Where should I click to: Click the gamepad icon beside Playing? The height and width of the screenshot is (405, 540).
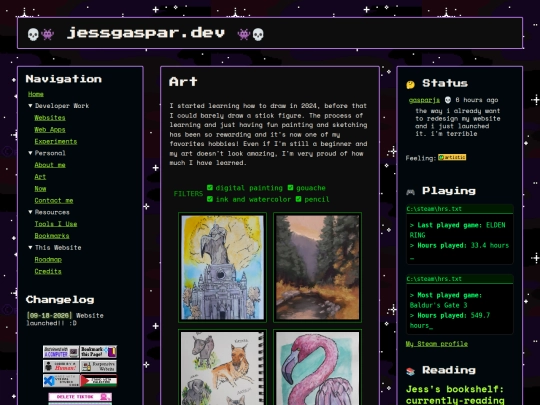click(x=410, y=192)
